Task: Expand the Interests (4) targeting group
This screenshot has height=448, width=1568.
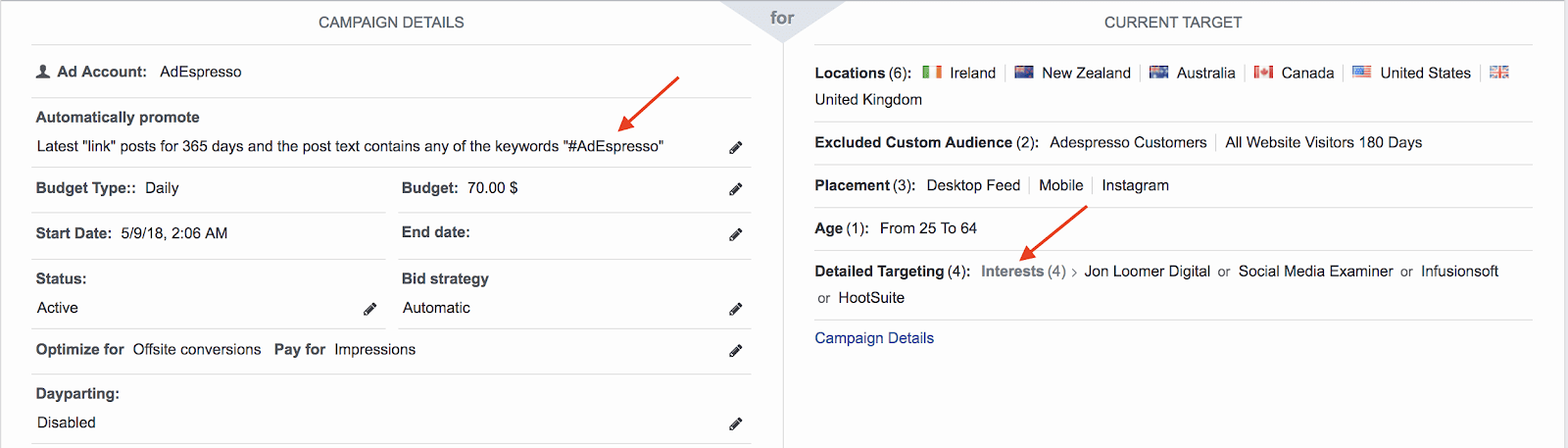Action: click(1023, 272)
